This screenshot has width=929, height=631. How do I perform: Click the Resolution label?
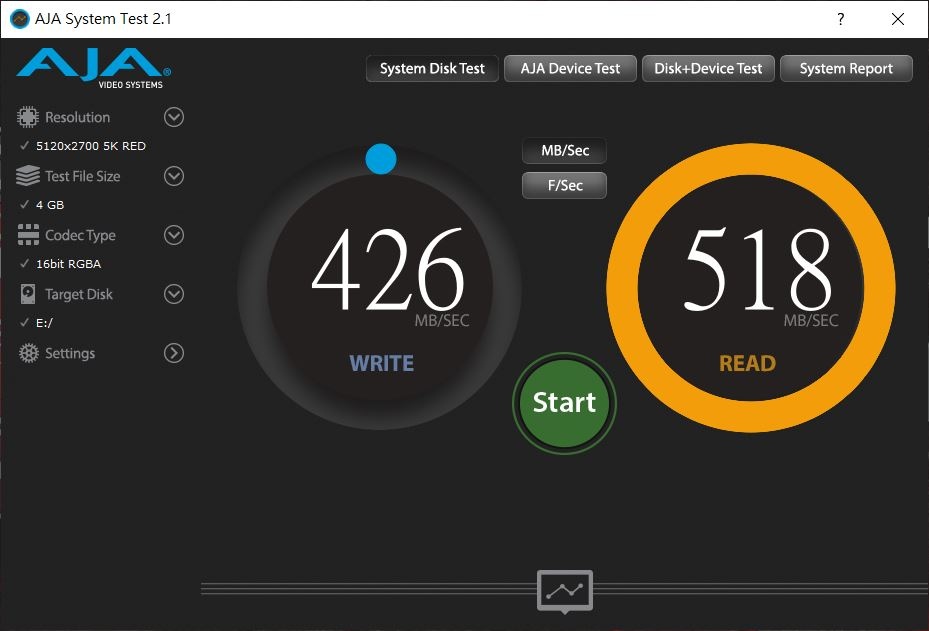tap(78, 117)
